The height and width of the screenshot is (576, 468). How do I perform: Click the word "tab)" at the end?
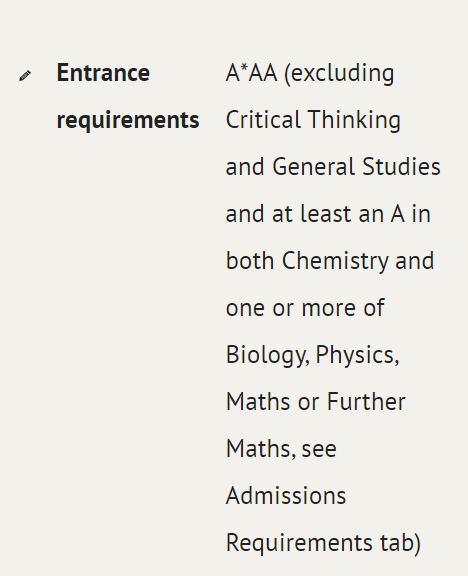[400, 544]
